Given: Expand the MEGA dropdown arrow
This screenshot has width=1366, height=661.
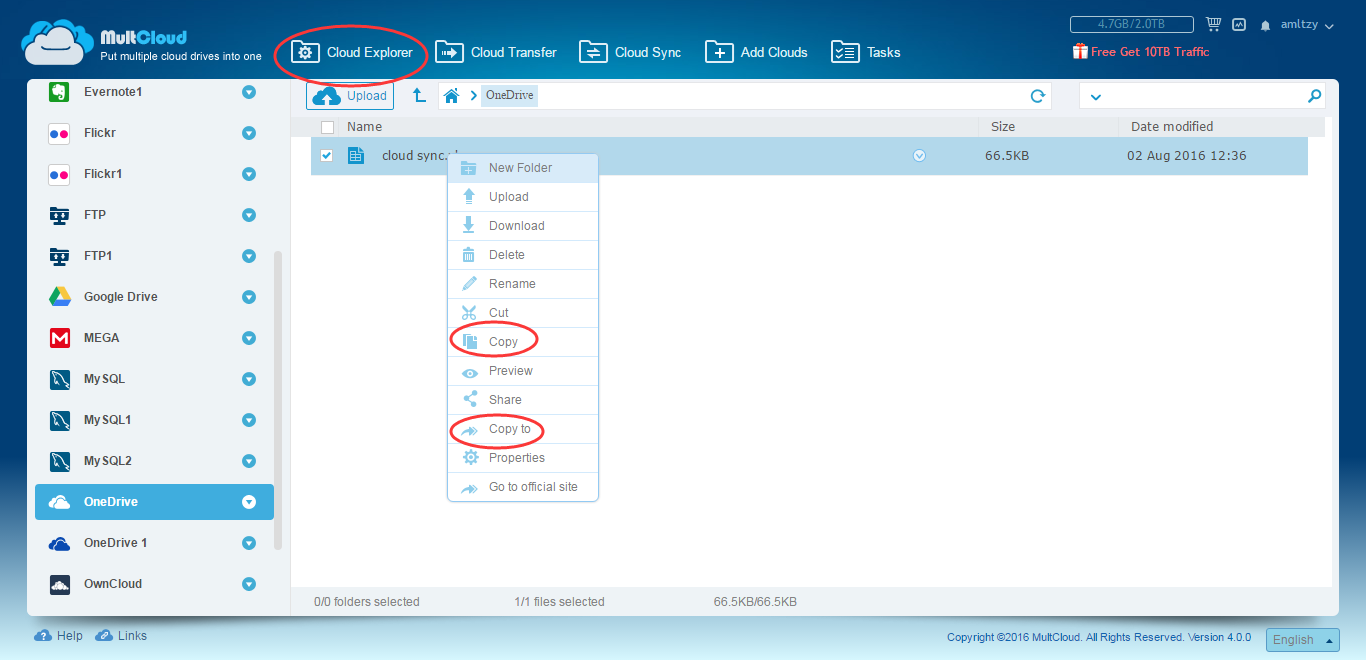Looking at the screenshot, I should [x=249, y=338].
